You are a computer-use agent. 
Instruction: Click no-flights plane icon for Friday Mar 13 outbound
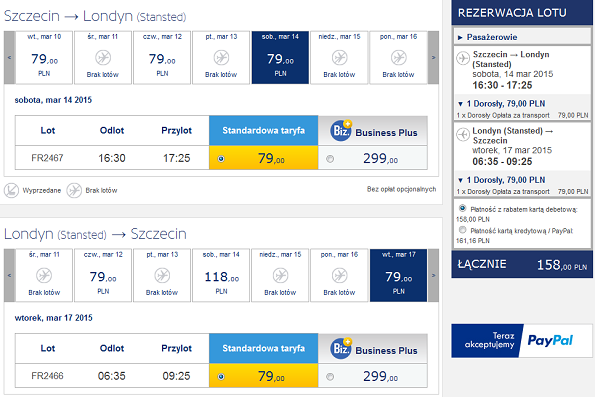tap(221, 58)
